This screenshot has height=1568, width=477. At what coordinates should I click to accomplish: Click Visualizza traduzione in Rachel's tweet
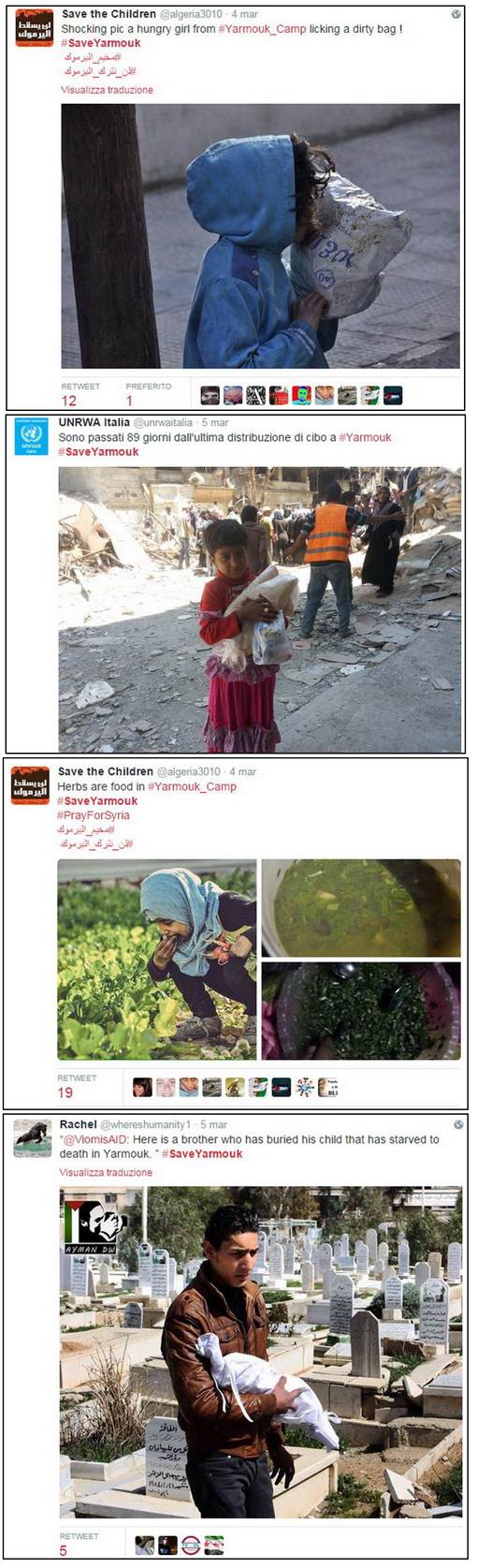click(106, 1172)
